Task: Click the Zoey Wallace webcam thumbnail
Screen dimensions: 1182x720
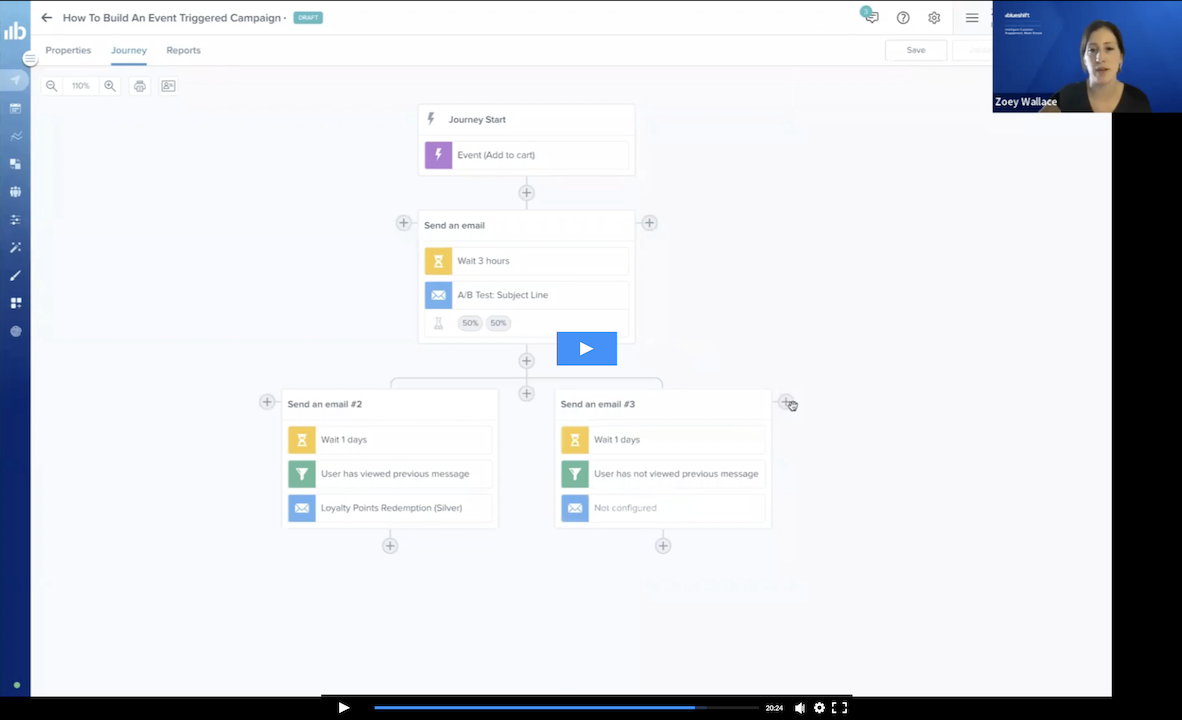Action: coord(1087,56)
